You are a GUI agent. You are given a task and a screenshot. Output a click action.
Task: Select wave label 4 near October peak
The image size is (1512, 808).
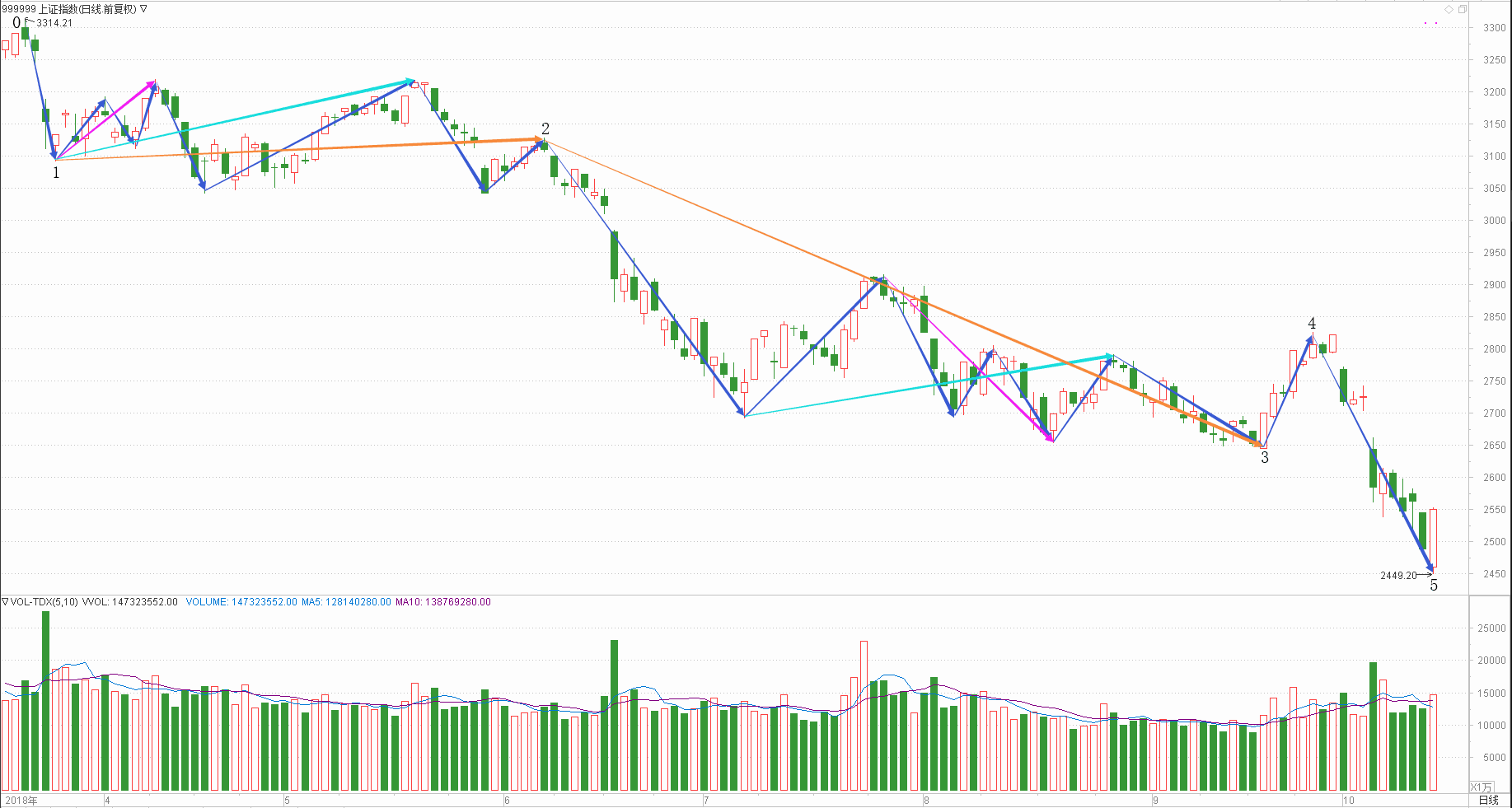(x=1312, y=324)
